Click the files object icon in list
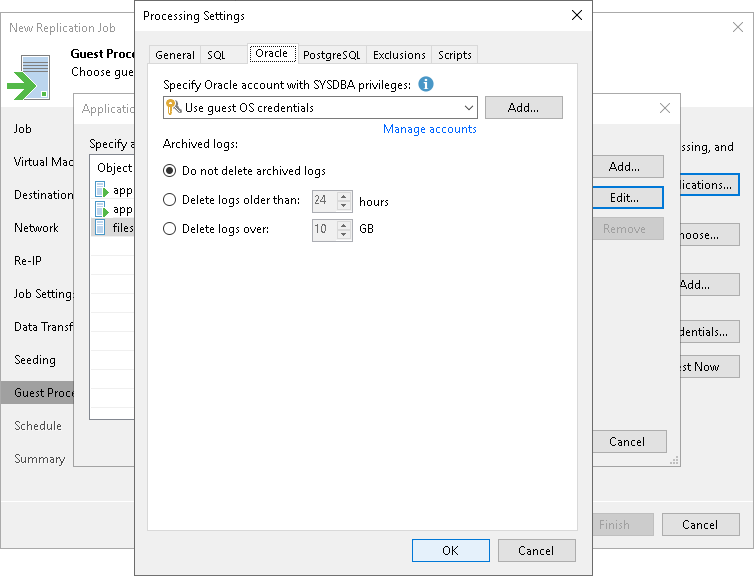This screenshot has width=754, height=576. tap(100, 227)
